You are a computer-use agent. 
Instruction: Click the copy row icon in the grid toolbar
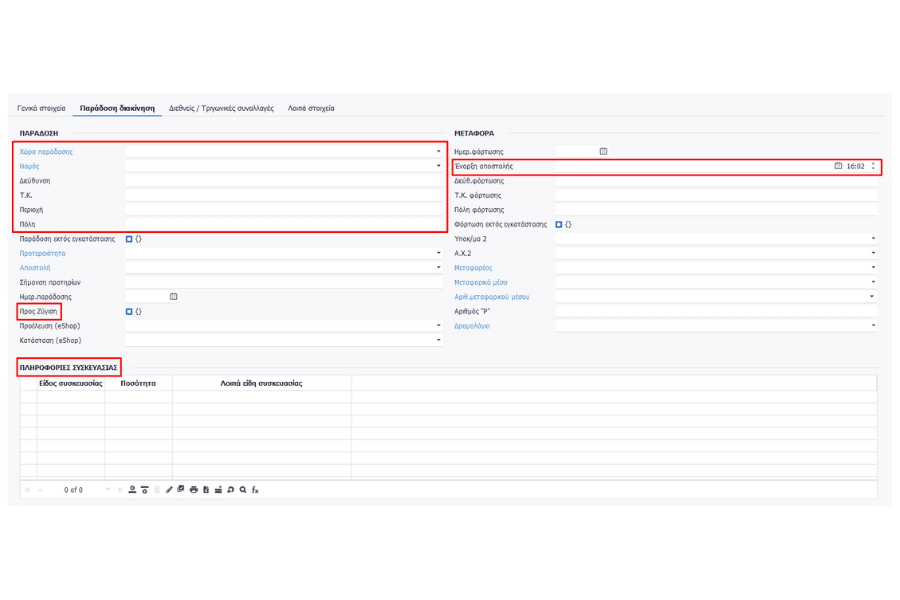tap(181, 490)
